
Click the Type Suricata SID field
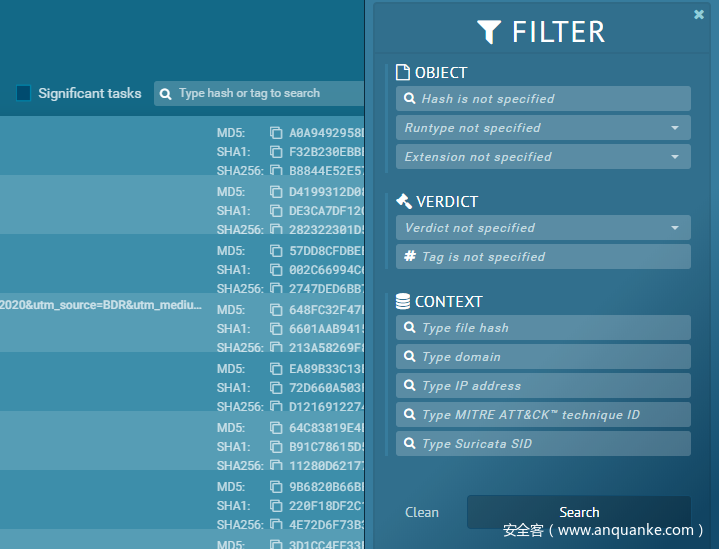click(543, 444)
